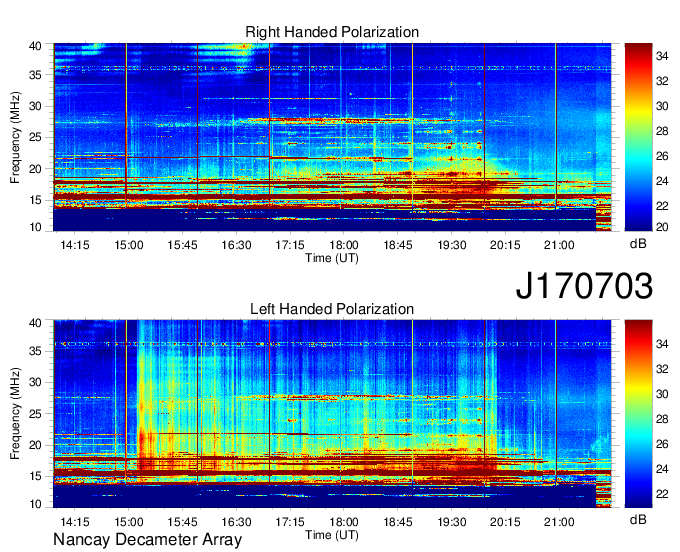Image resolution: width=680 pixels, height=552 pixels.
Task: Click the 35 MHz frequency tick of the bottom plot
Action: 36,351
